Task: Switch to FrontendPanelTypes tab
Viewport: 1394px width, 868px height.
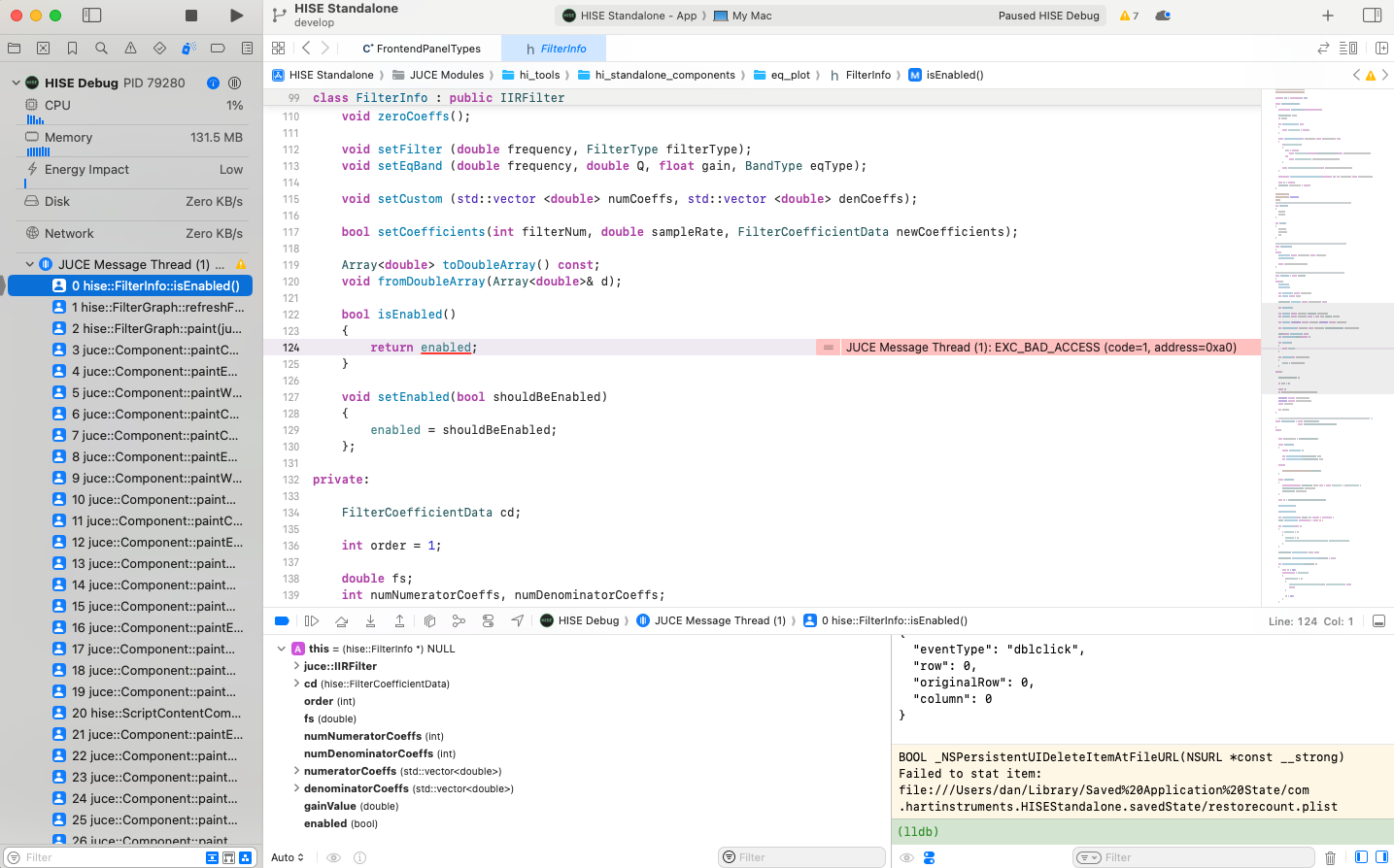Action: pyautogui.click(x=422, y=49)
